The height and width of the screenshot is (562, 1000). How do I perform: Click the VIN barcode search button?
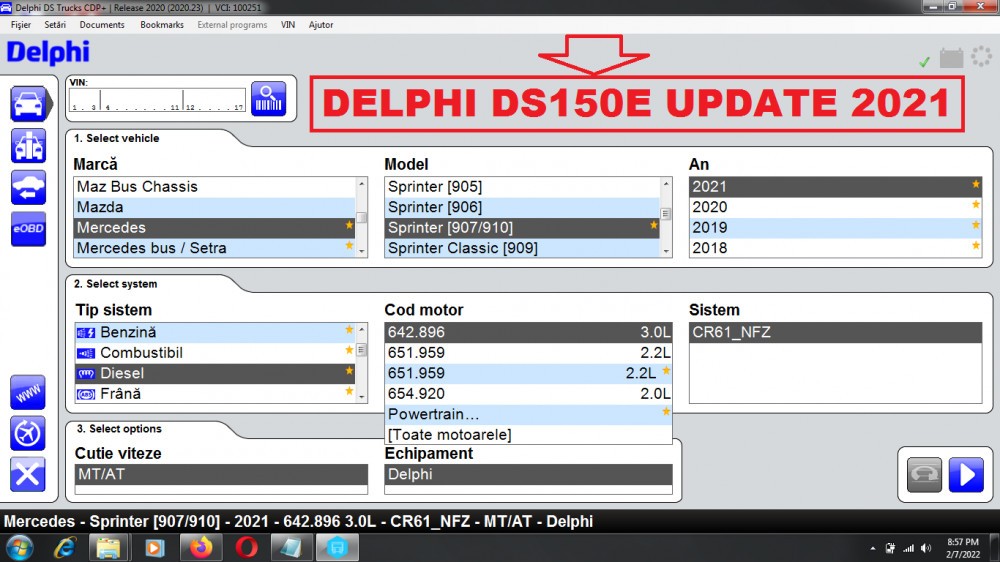pos(268,99)
